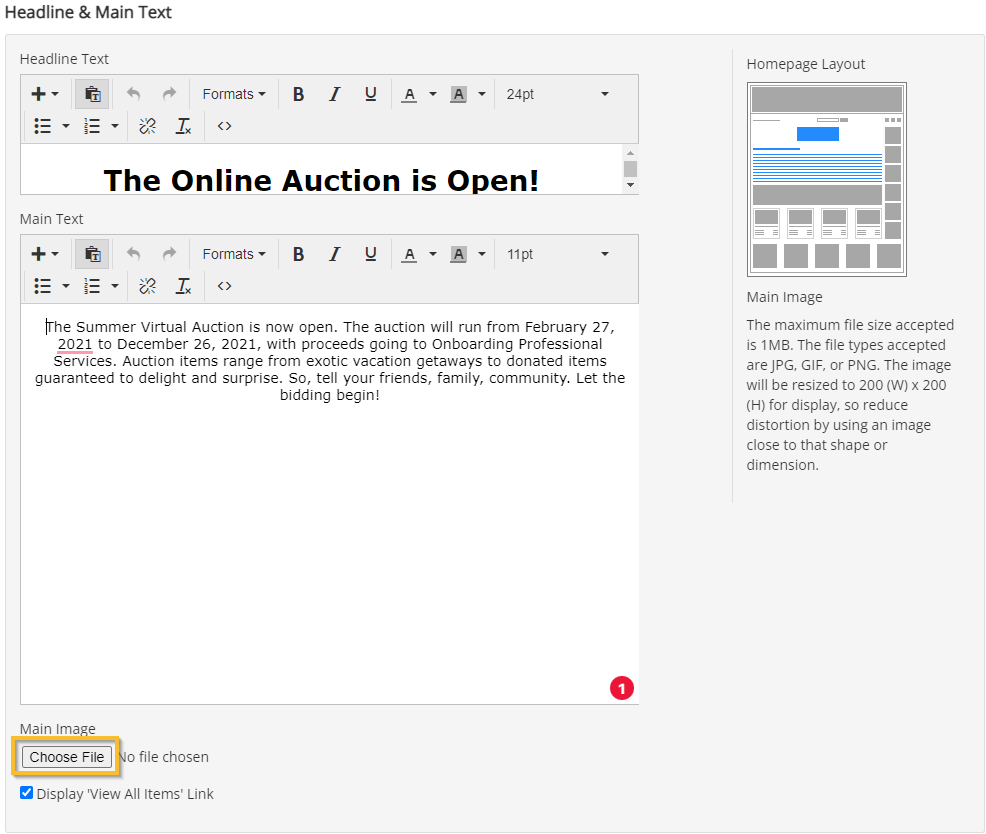Toggle Underline in Headline Text toolbar

(370, 94)
